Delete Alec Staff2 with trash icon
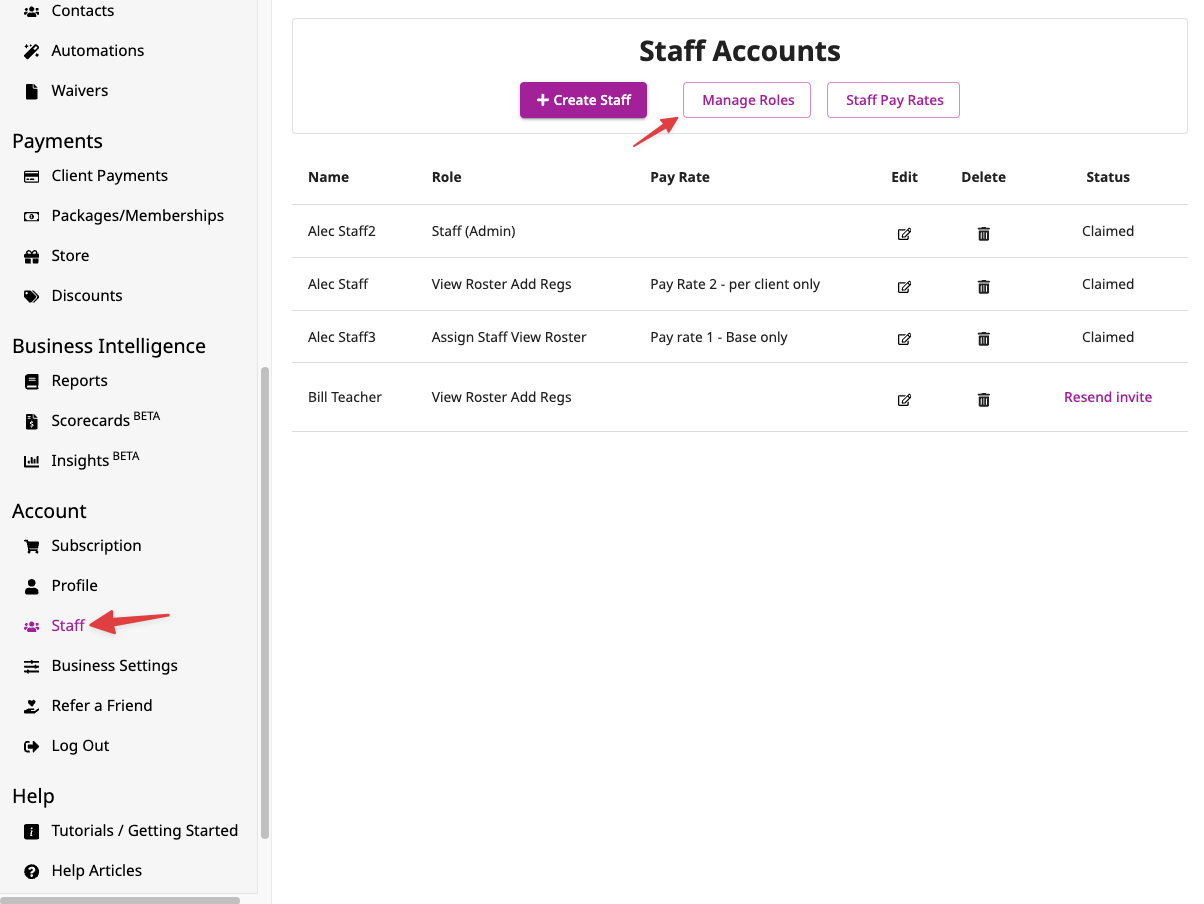 coord(984,233)
